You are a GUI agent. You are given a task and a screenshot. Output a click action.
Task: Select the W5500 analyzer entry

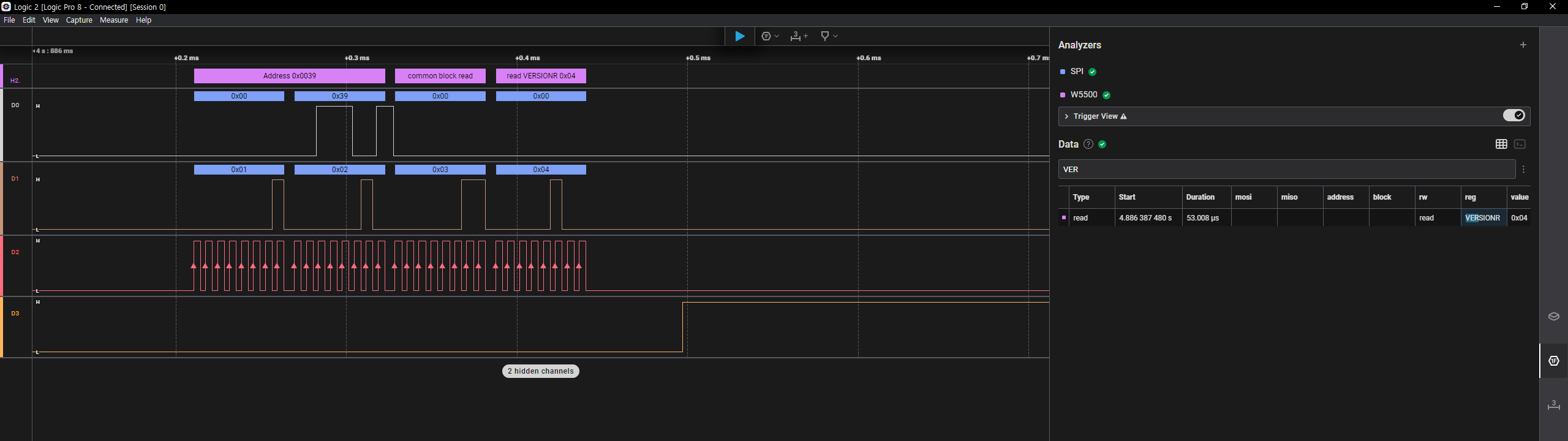[x=1084, y=95]
